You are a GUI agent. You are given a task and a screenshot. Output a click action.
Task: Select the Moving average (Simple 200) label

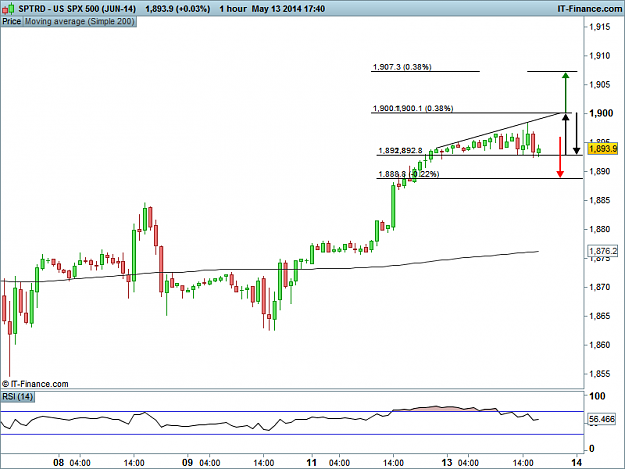pos(79,22)
